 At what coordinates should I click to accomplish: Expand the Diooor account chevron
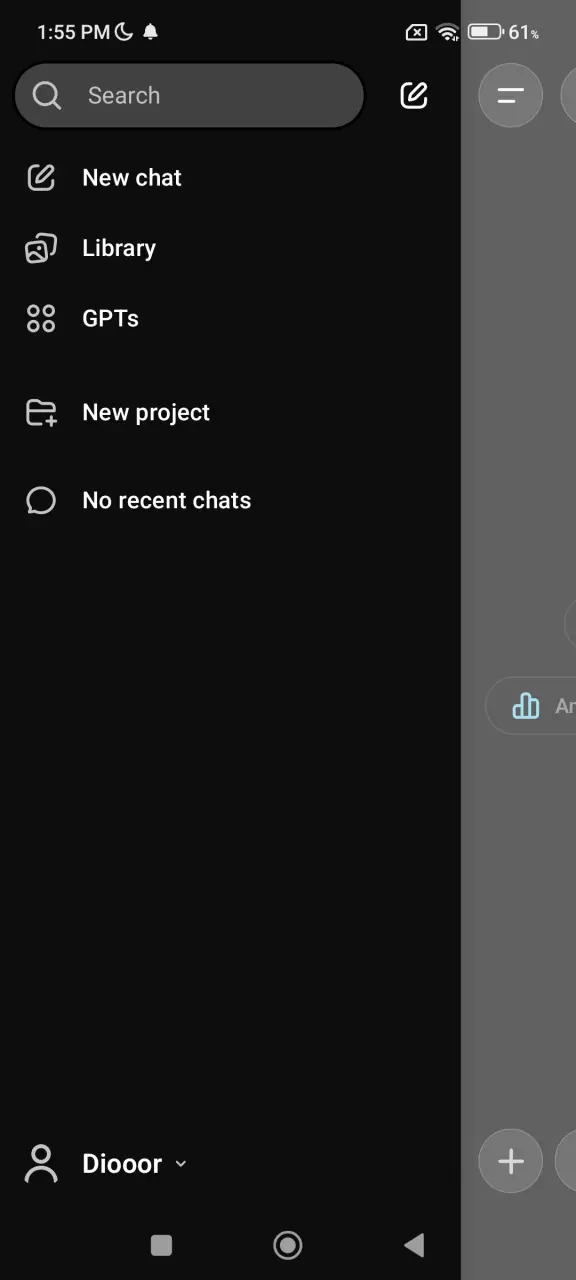tap(180, 1164)
